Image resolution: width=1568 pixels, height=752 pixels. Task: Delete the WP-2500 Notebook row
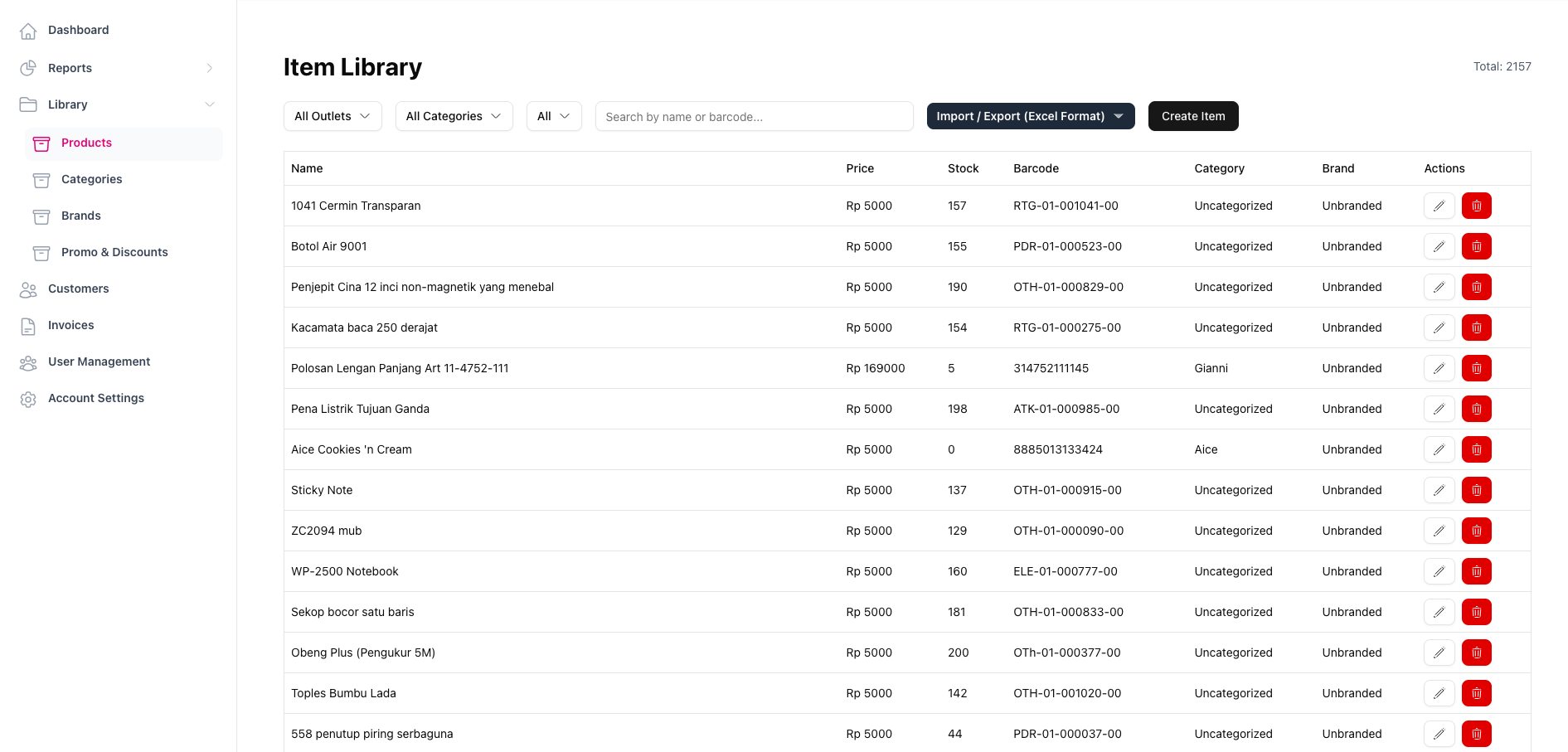pyautogui.click(x=1476, y=571)
